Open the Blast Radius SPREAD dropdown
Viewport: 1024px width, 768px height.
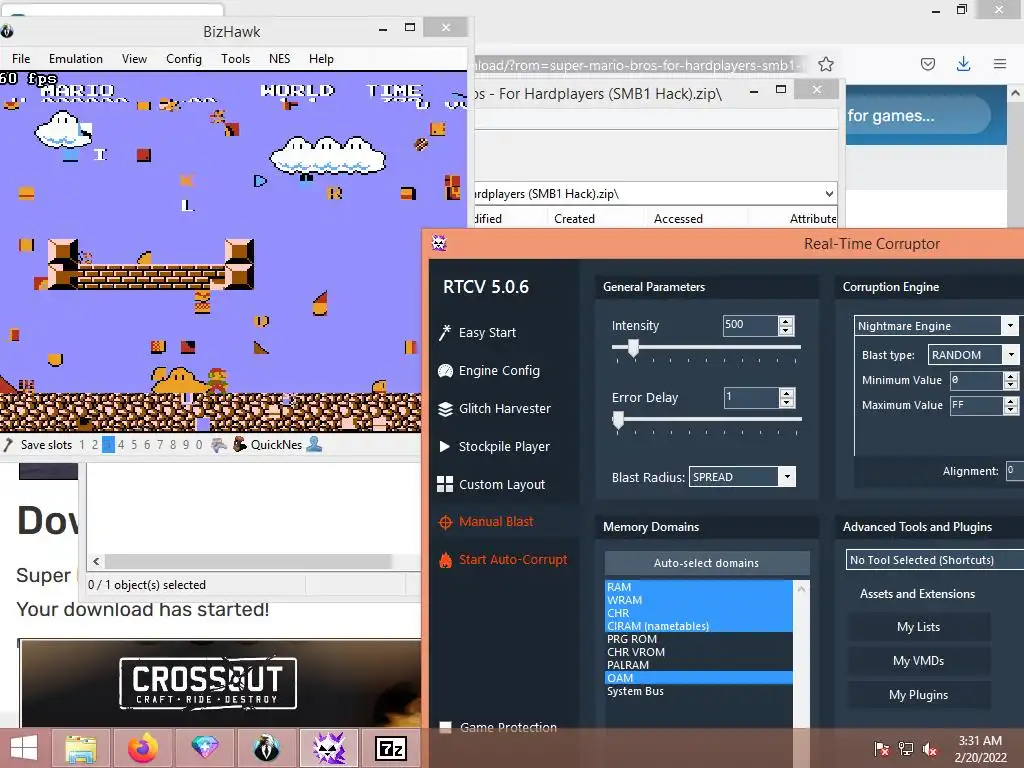[787, 477]
